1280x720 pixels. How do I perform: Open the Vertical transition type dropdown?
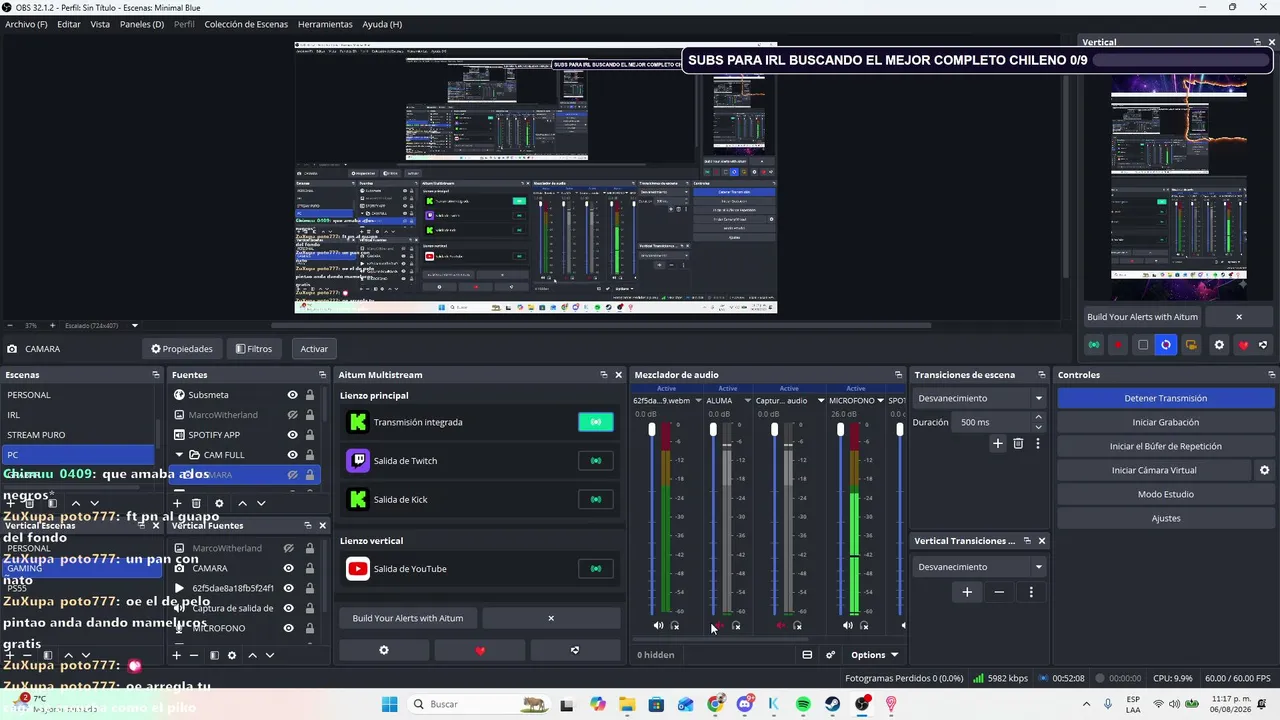[979, 567]
